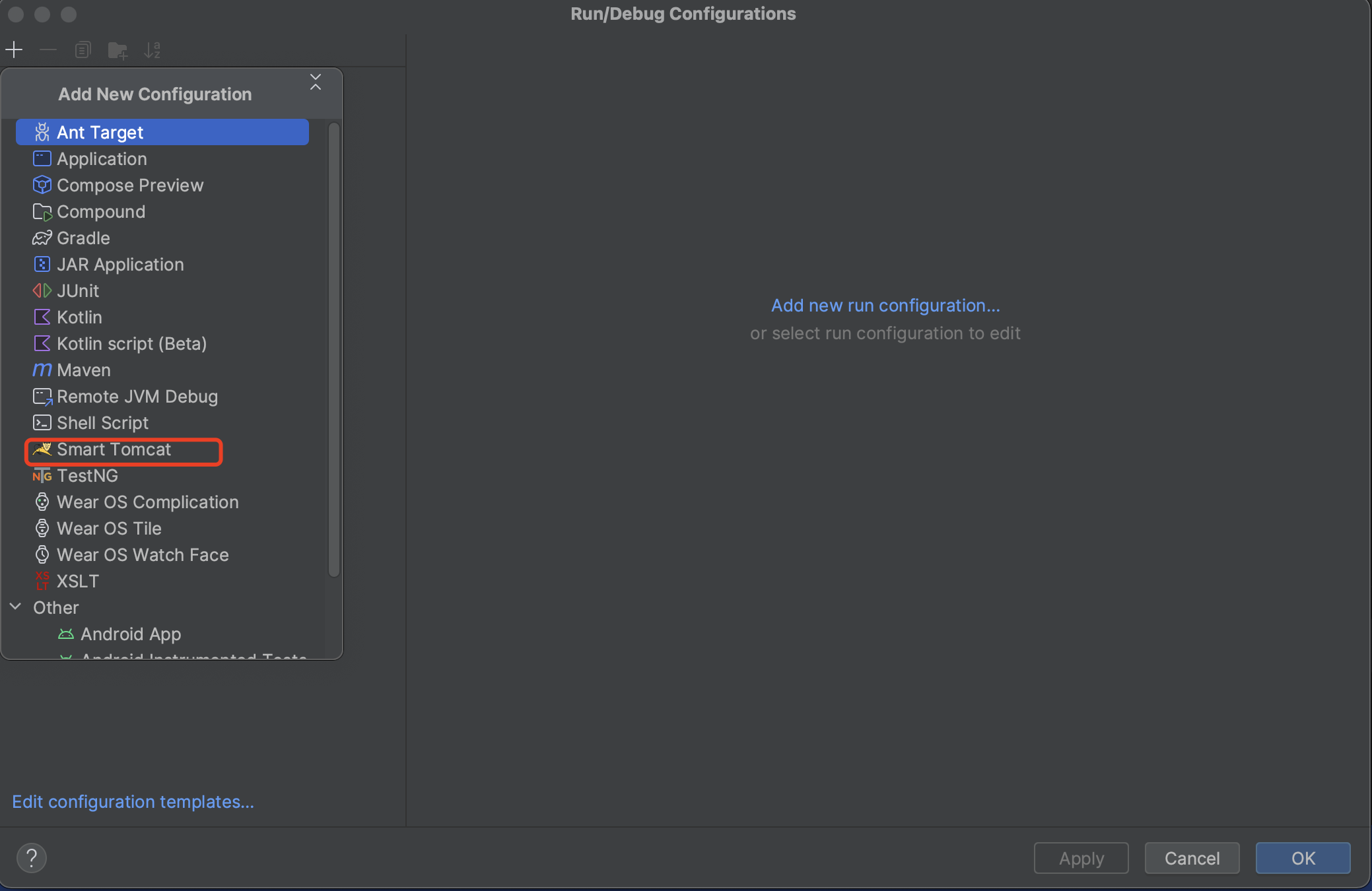Screen dimensions: 1372x891
Task: Pick the Maven configuration type
Action: click(x=83, y=370)
